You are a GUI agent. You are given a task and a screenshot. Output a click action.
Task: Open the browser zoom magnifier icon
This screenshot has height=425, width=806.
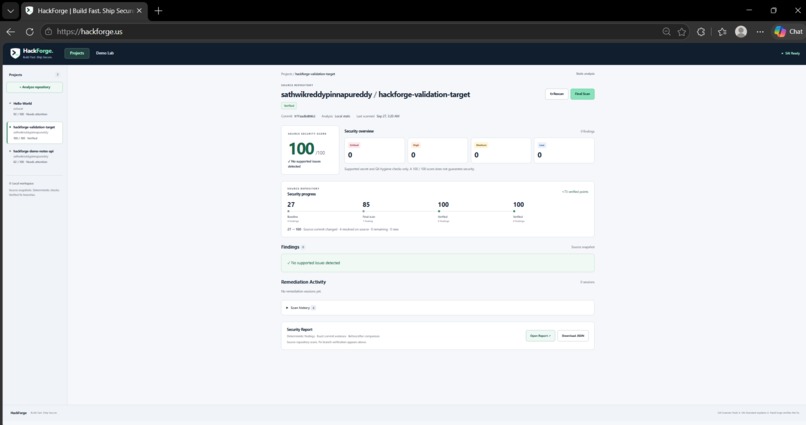click(x=666, y=31)
